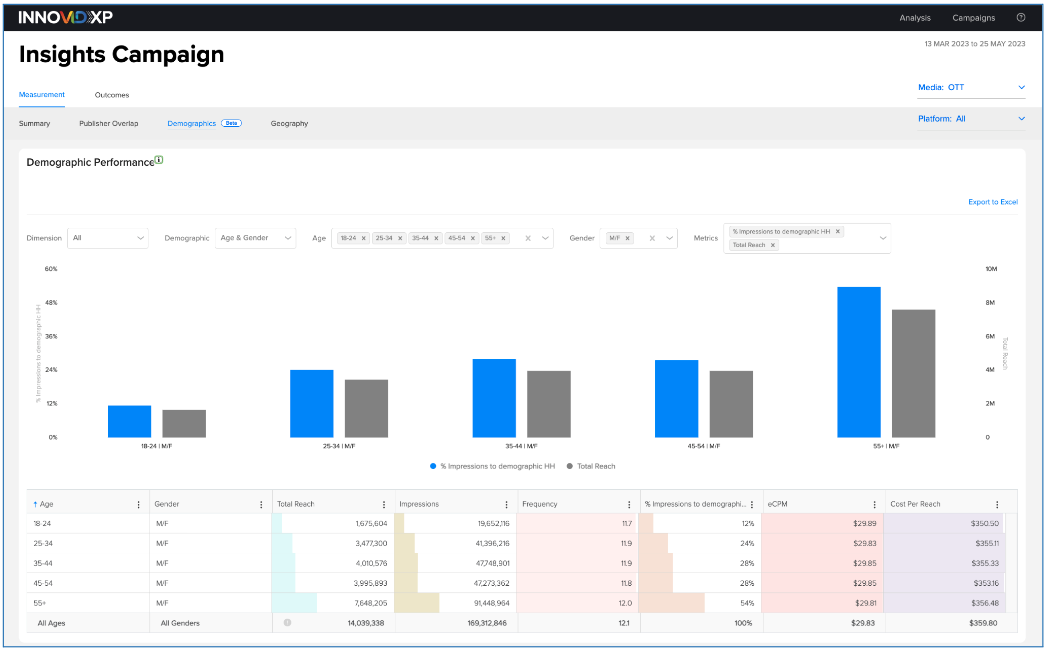
Task: Click the help icon in the top bar
Action: [1020, 17]
